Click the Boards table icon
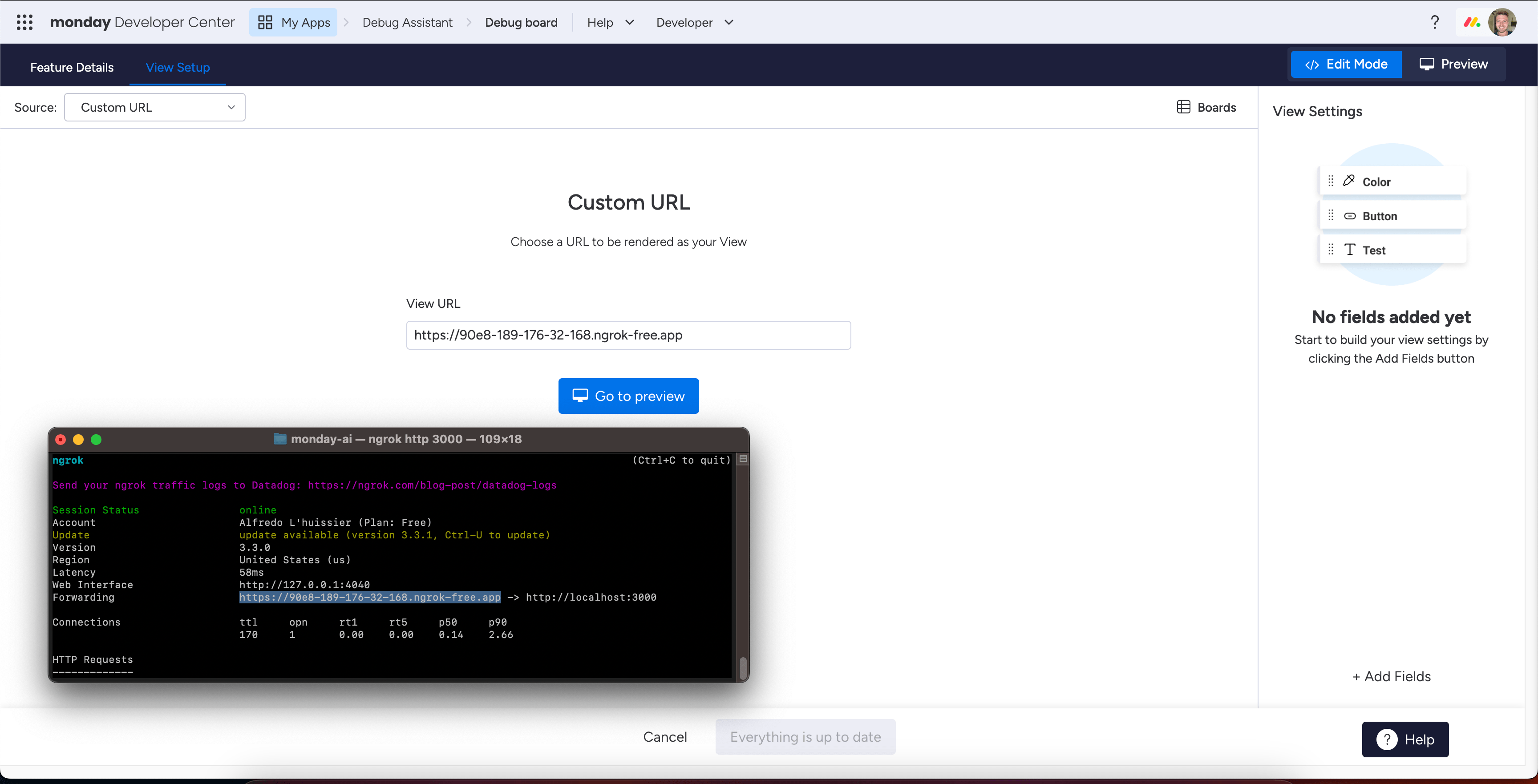The height and width of the screenshot is (784, 1538). (1183, 107)
